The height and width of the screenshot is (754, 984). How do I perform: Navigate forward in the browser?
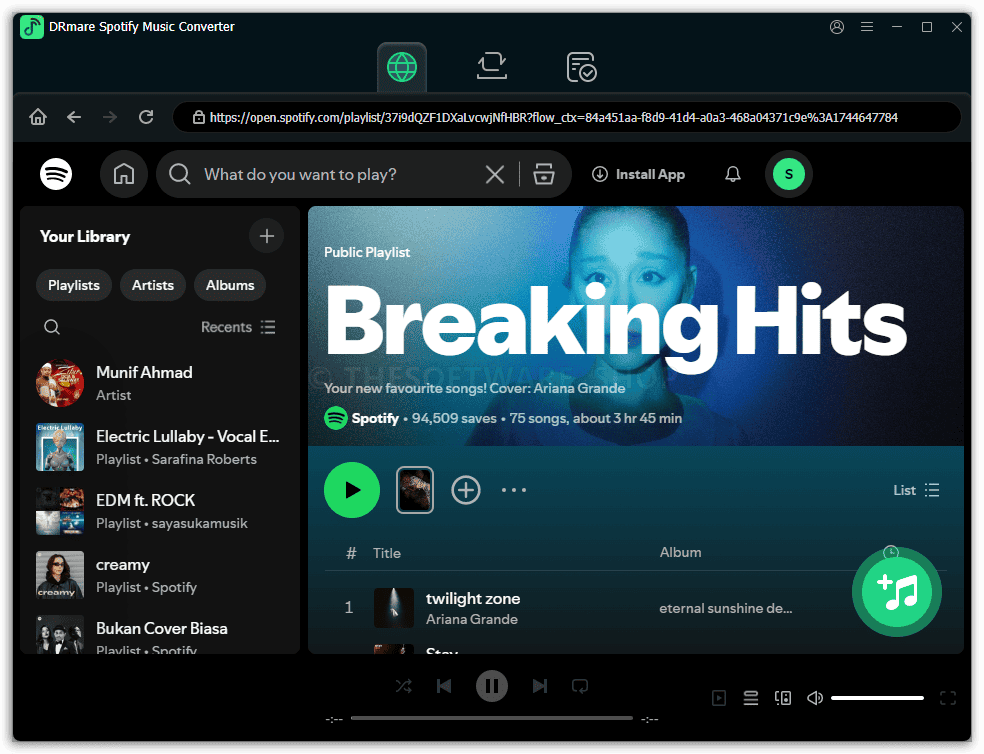(x=110, y=117)
